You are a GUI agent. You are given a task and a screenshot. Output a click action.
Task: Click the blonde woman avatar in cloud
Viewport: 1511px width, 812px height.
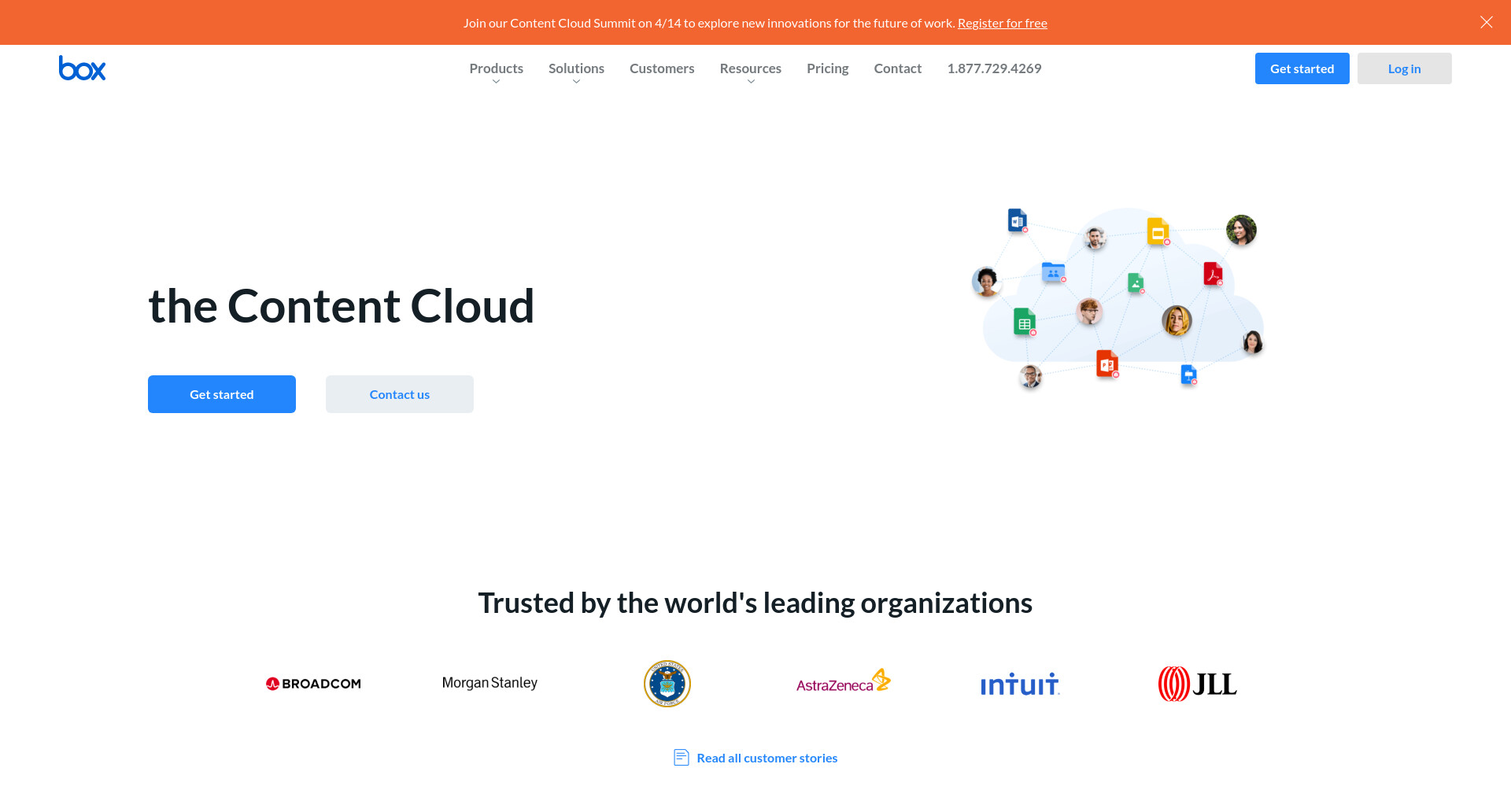click(x=1177, y=320)
